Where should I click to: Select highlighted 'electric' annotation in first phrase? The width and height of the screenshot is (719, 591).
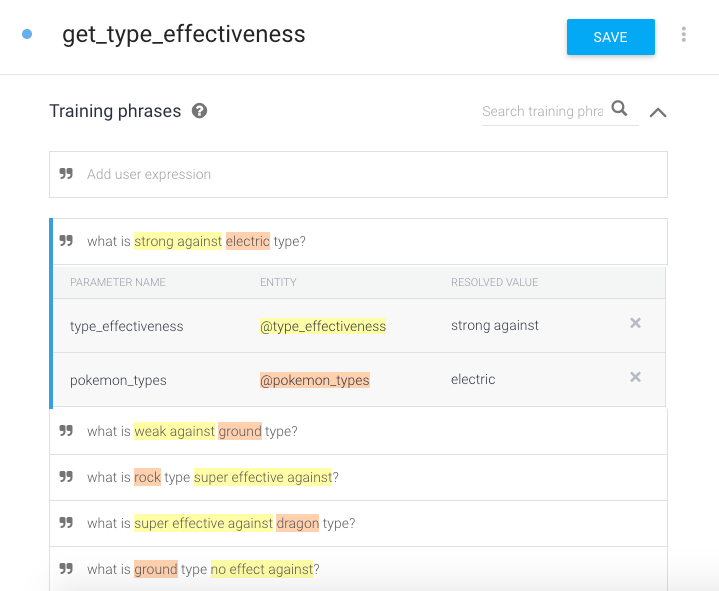click(x=248, y=241)
